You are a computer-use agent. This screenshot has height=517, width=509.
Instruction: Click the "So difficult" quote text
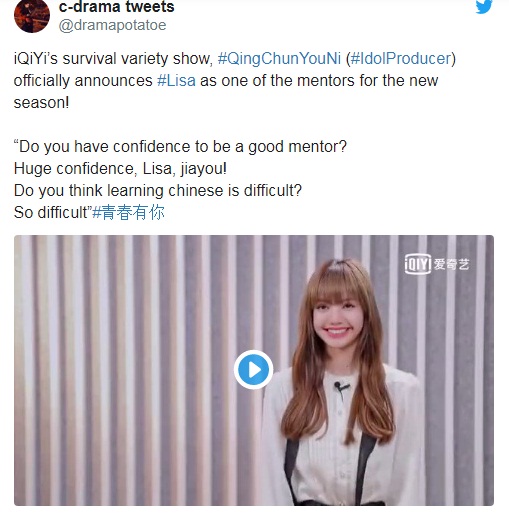53,213
